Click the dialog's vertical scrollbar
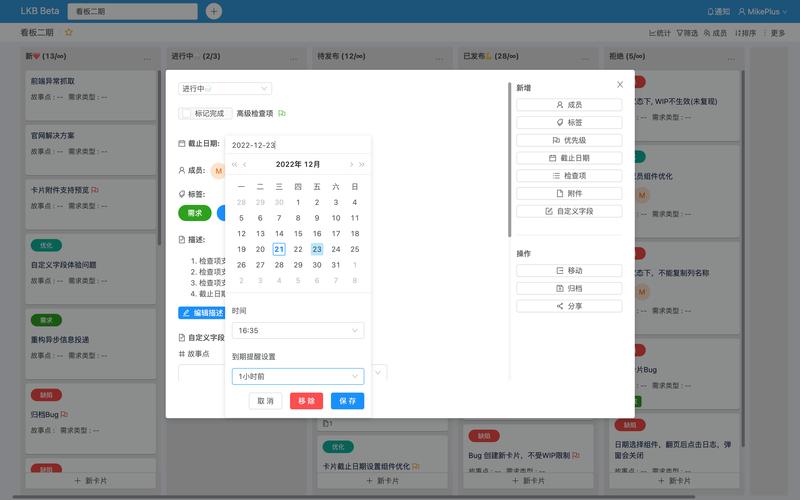This screenshot has height=500, width=800. [509, 160]
